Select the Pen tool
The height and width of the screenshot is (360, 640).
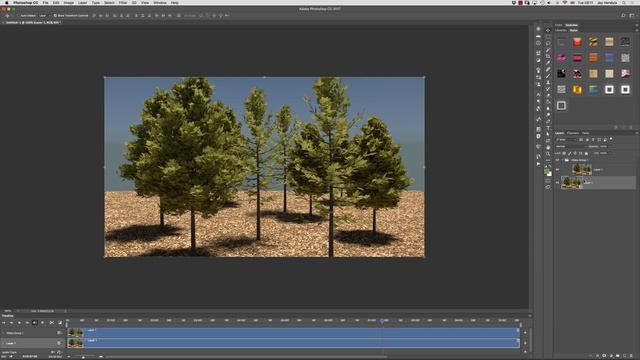tap(548, 121)
